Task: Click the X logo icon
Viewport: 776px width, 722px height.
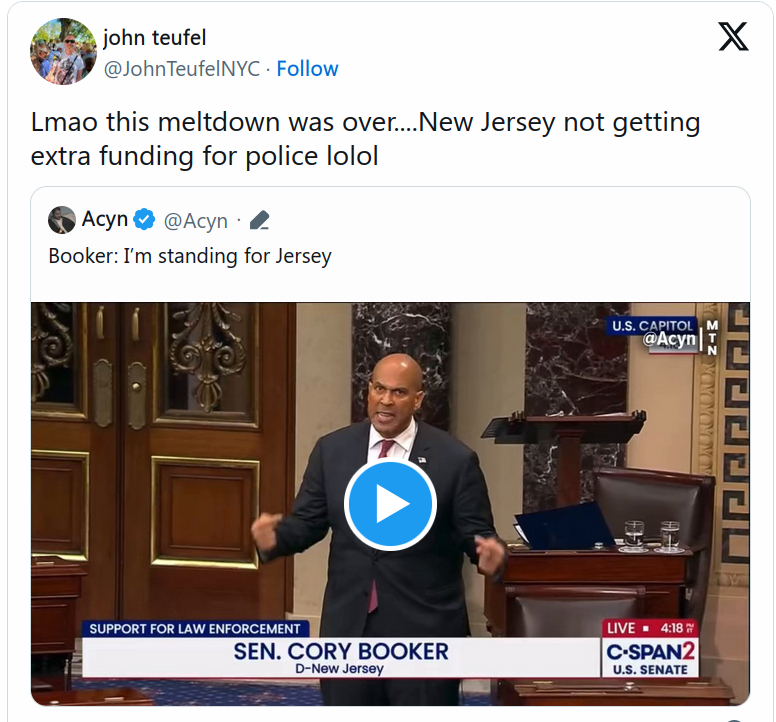Action: pyautogui.click(x=733, y=37)
